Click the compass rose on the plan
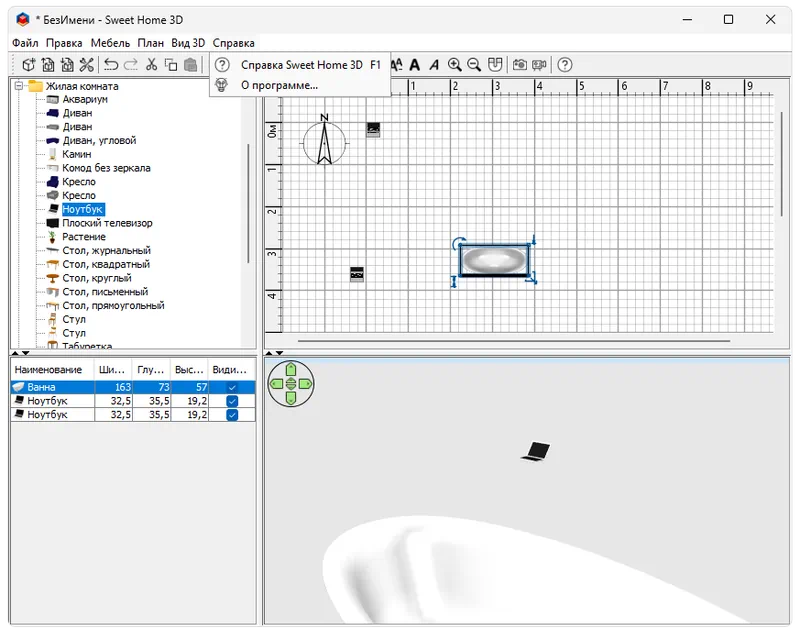 click(324, 141)
